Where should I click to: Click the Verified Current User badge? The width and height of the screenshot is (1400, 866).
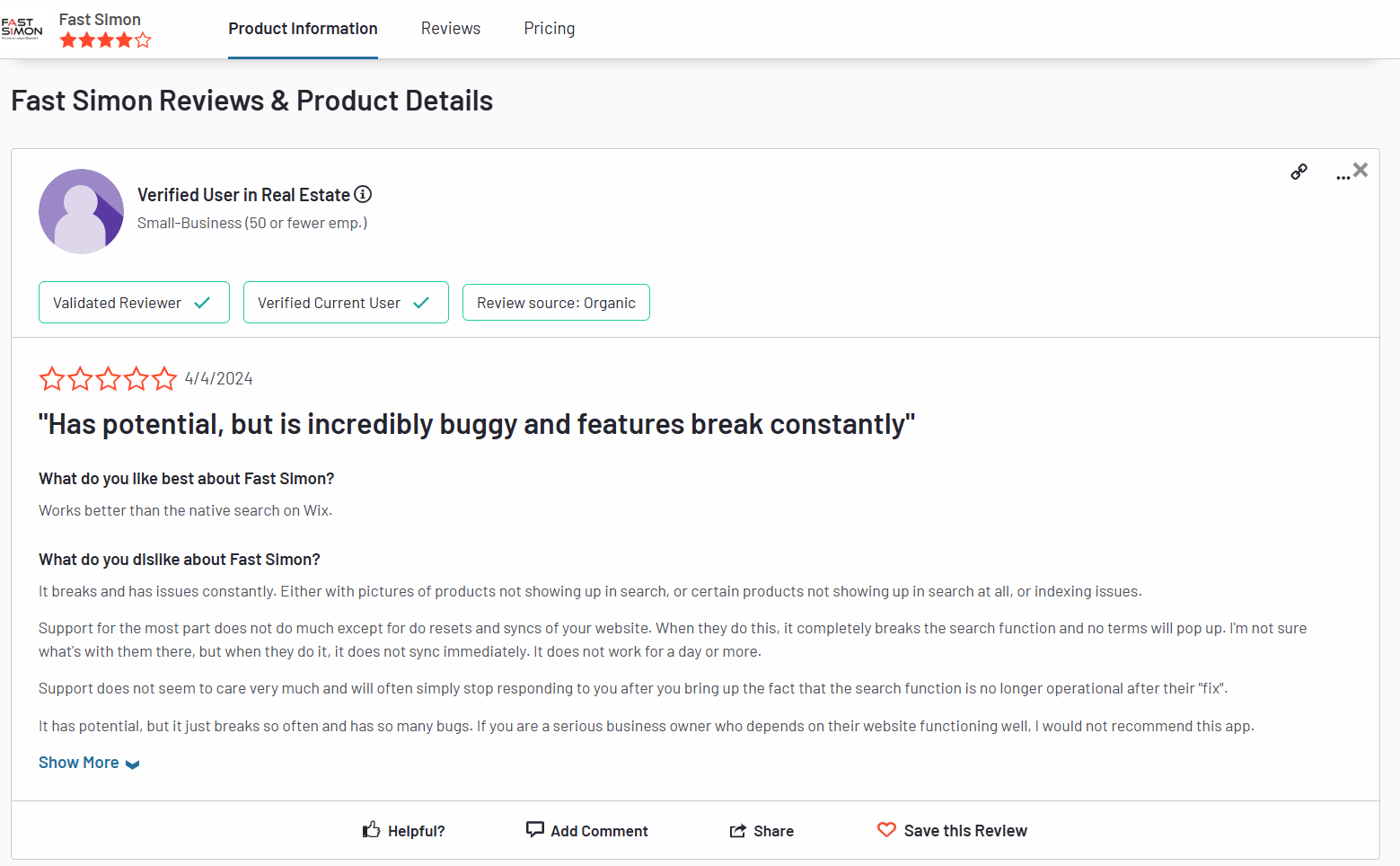346,303
